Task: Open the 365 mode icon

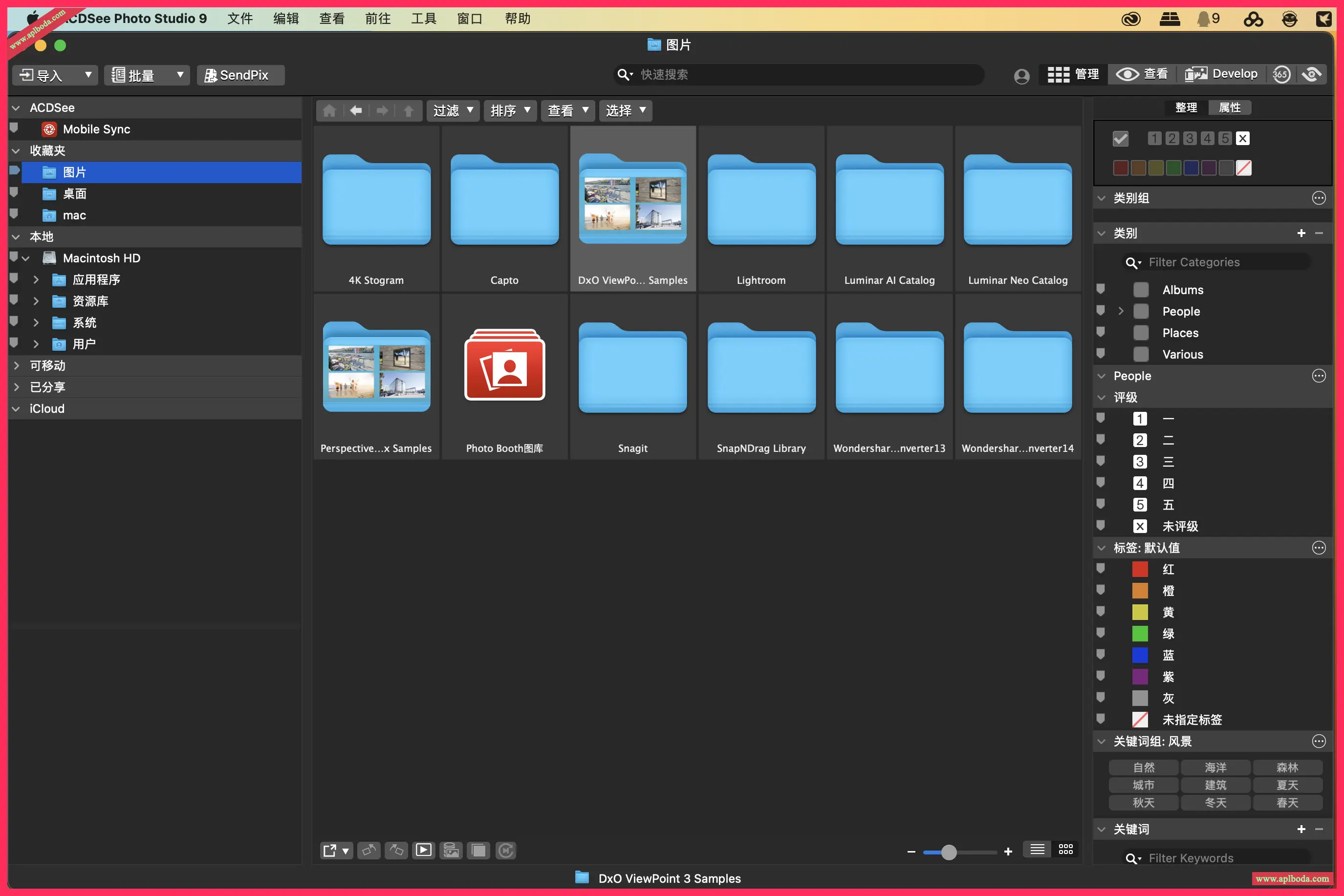Action: [1281, 74]
